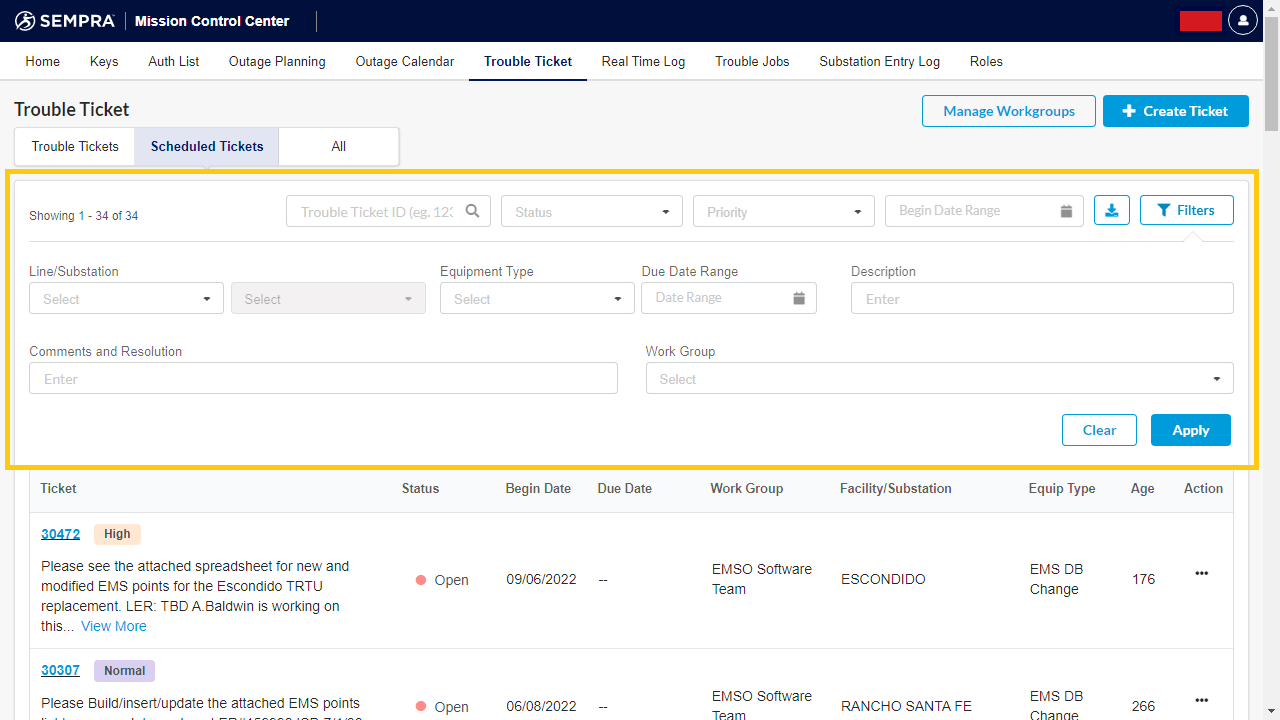This screenshot has height=720, width=1280.
Task: Open the Equipment Type dropdown
Action: pyautogui.click(x=536, y=299)
